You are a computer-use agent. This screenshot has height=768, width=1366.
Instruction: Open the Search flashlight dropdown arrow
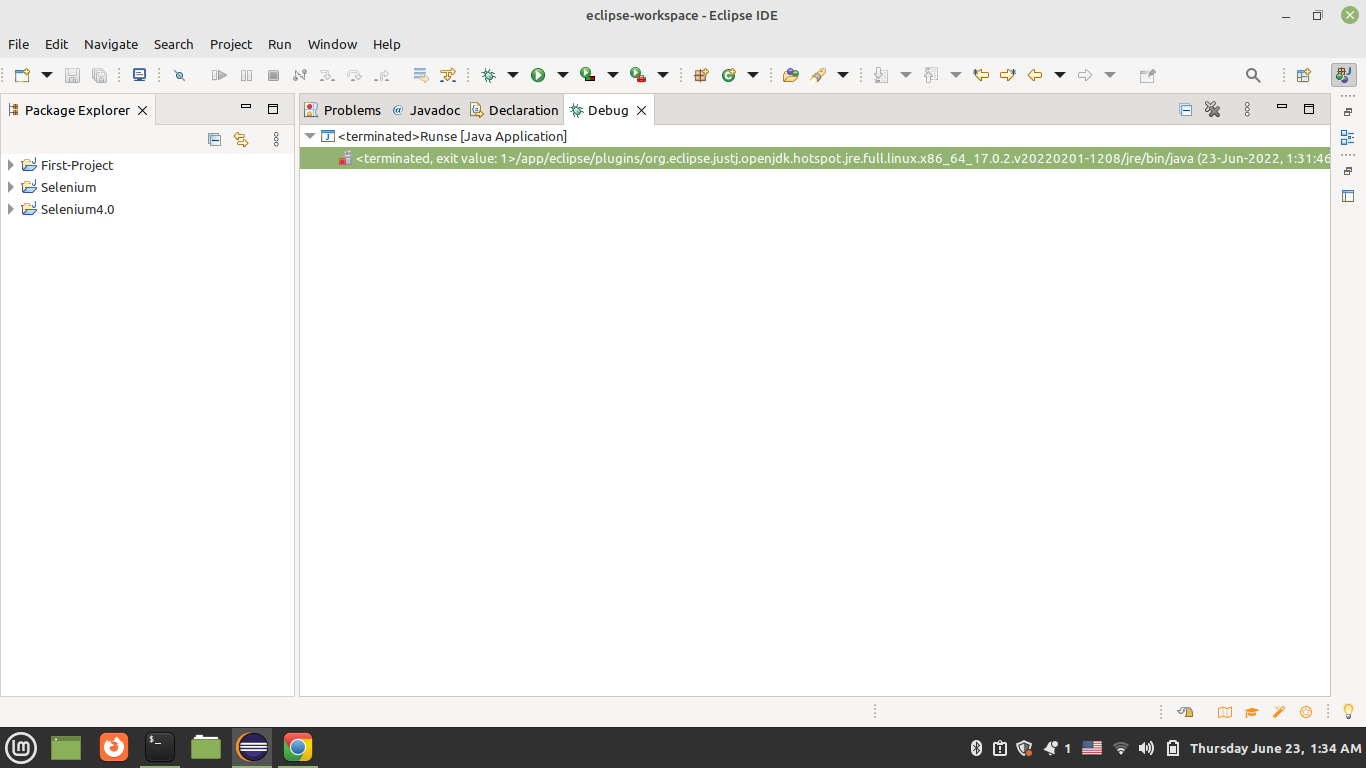point(843,75)
